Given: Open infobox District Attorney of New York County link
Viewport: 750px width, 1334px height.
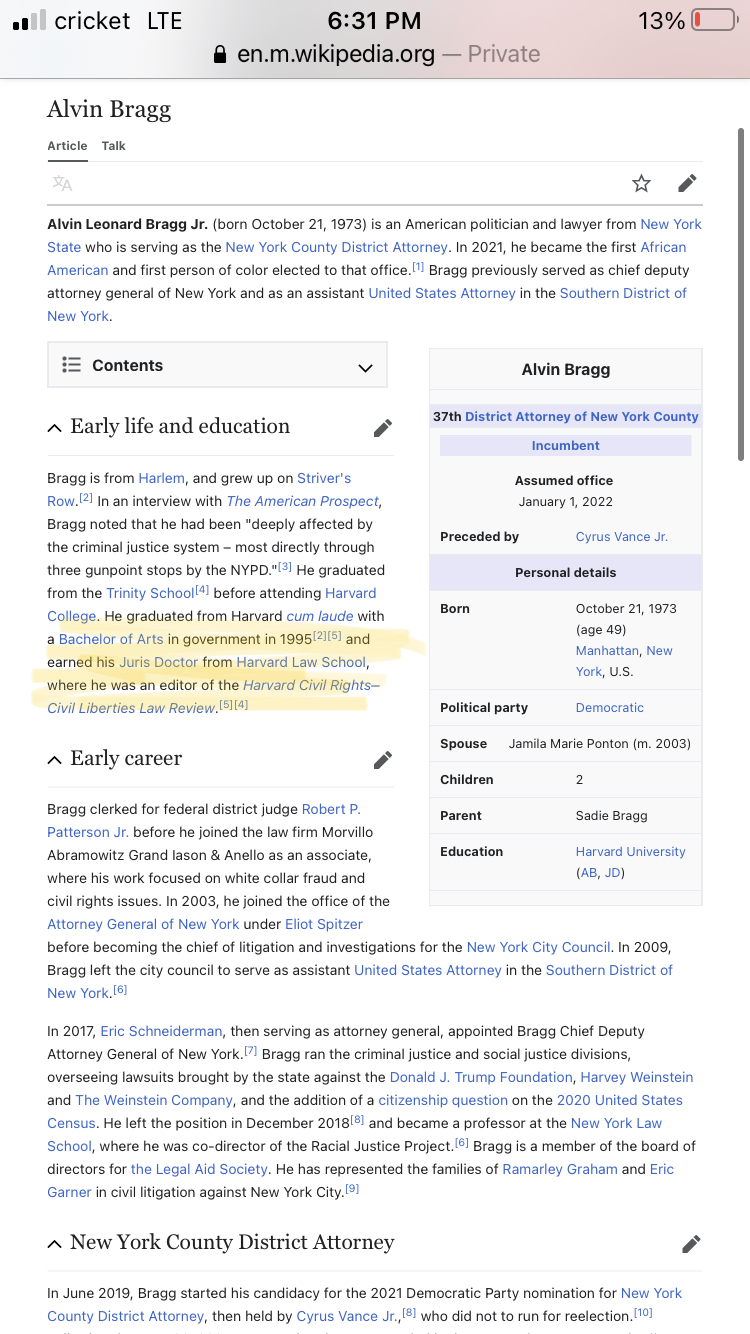Looking at the screenshot, I should [x=582, y=416].
